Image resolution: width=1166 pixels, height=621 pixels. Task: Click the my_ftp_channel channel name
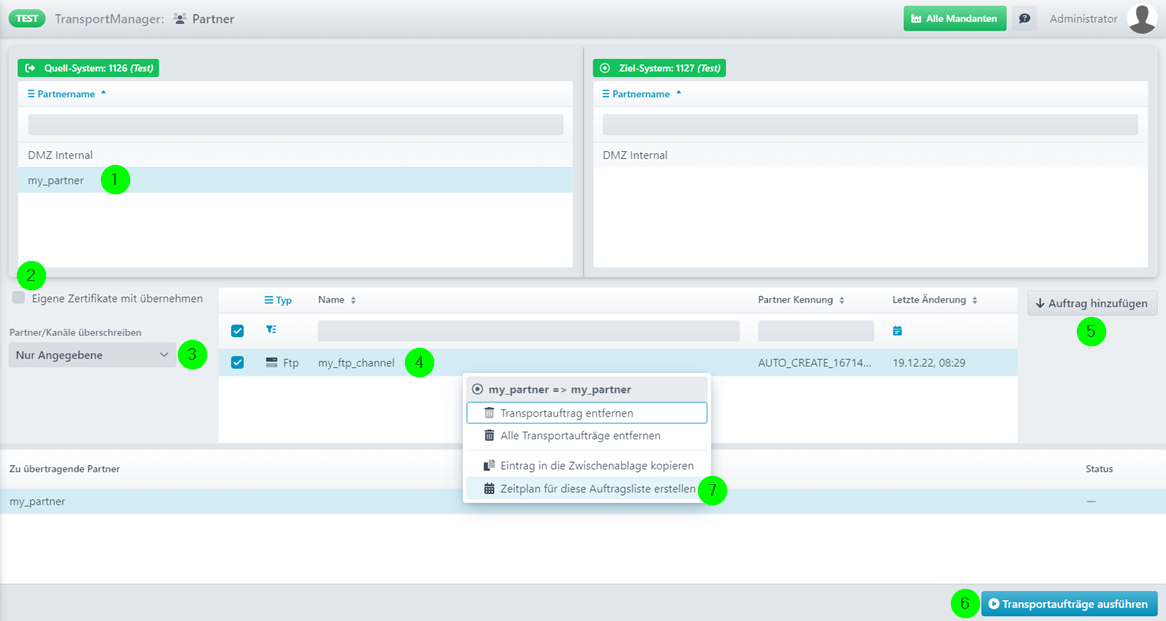[x=356, y=363]
